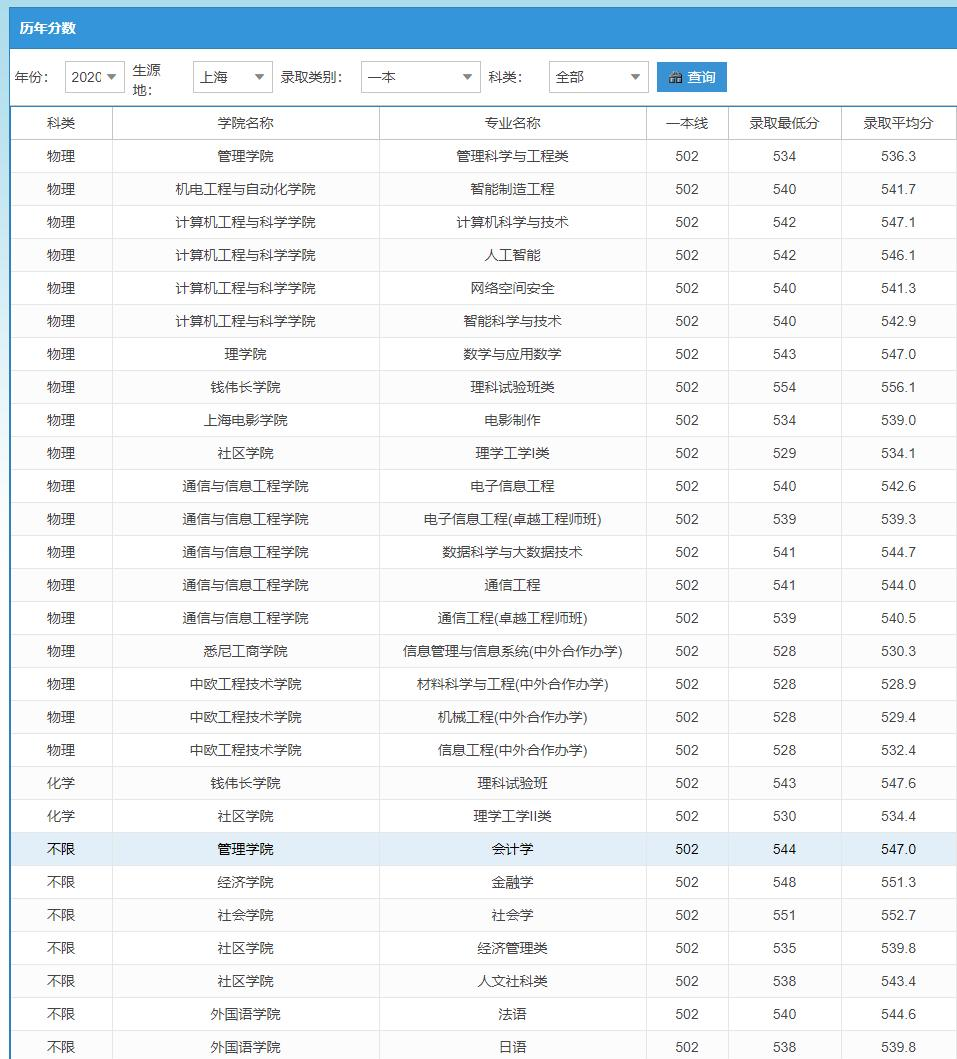The height and width of the screenshot is (1059, 957).
Task: Click the 科类 column header
Action: (61, 123)
